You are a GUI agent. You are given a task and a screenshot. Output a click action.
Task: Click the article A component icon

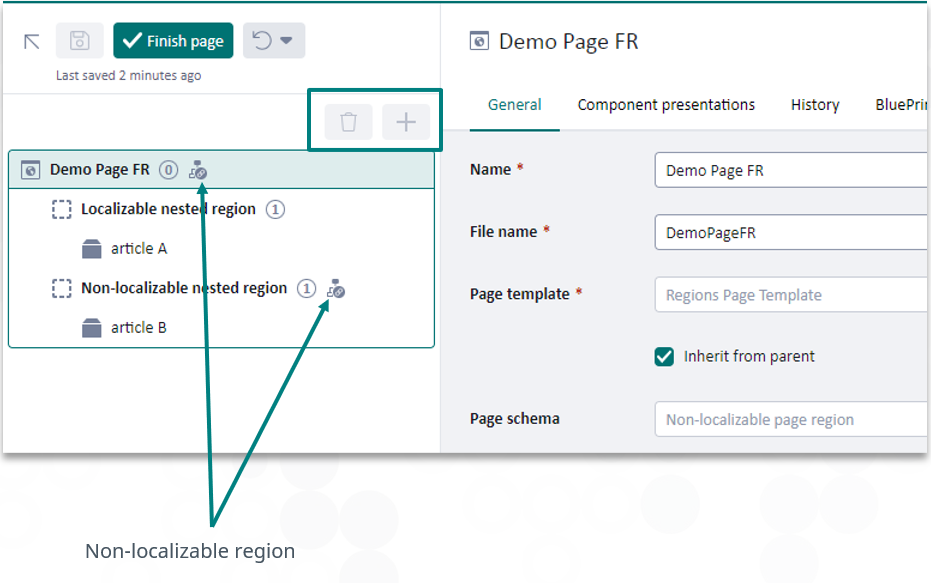tap(92, 249)
